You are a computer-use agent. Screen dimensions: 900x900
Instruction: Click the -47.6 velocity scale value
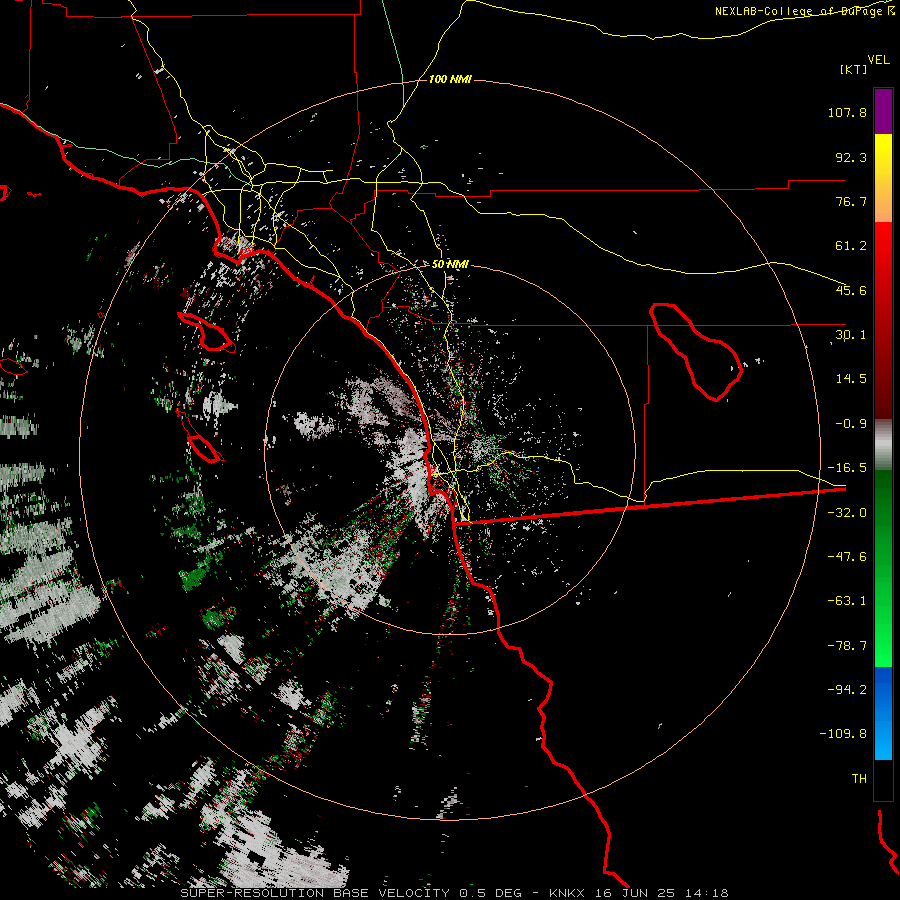click(847, 557)
